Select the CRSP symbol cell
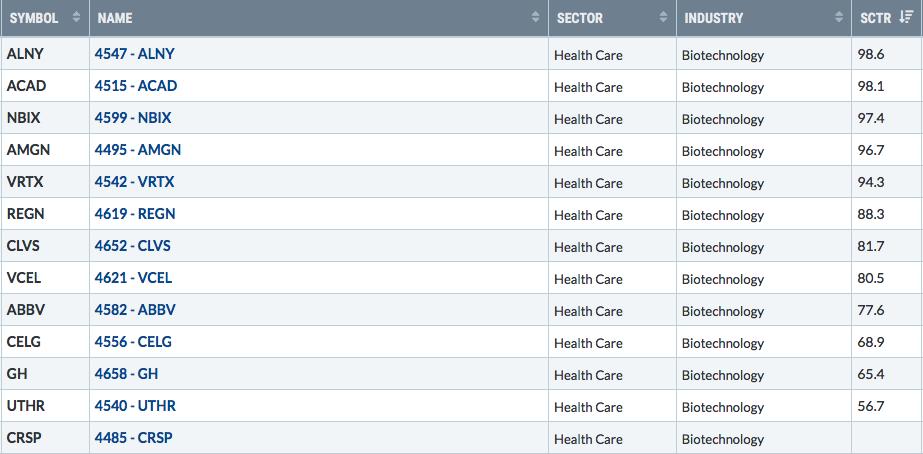The height and width of the screenshot is (454, 923). click(x=45, y=438)
